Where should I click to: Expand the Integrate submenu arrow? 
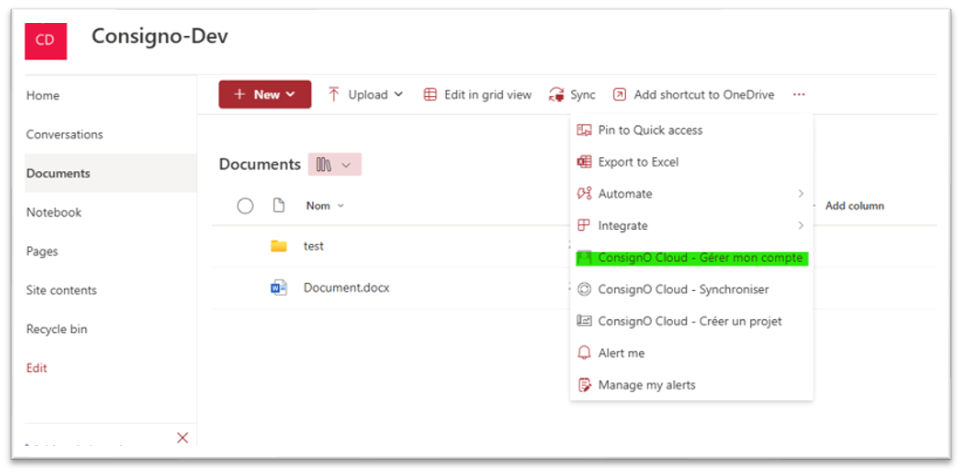(x=801, y=226)
